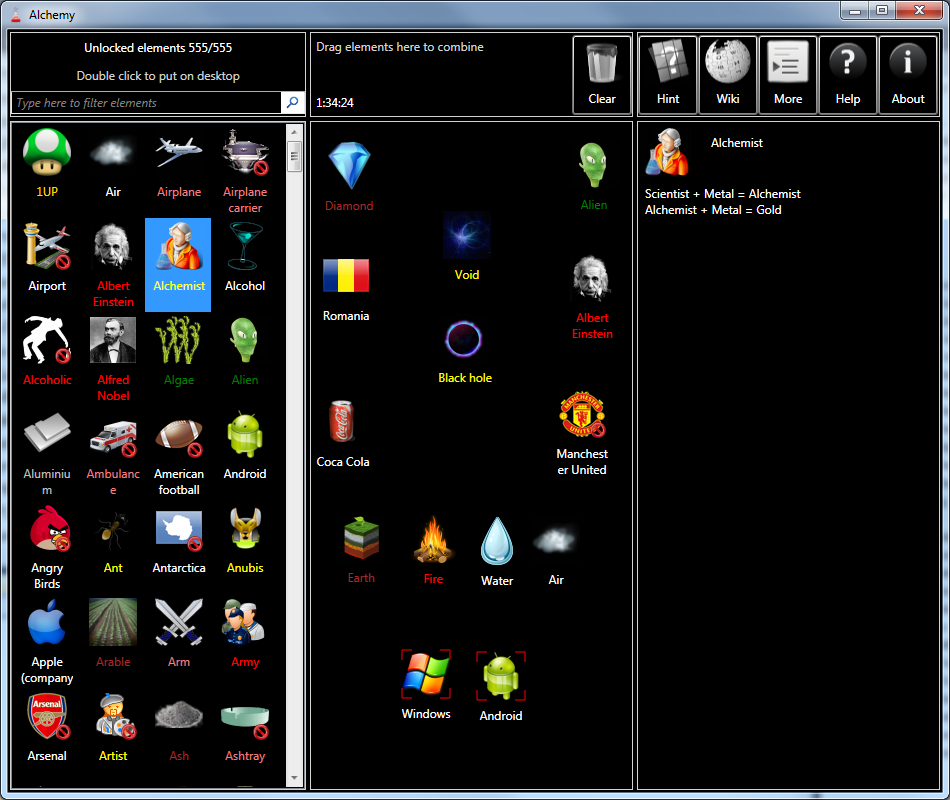This screenshot has width=950, height=800.
Task: Click the Help question mark button
Action: [848, 75]
